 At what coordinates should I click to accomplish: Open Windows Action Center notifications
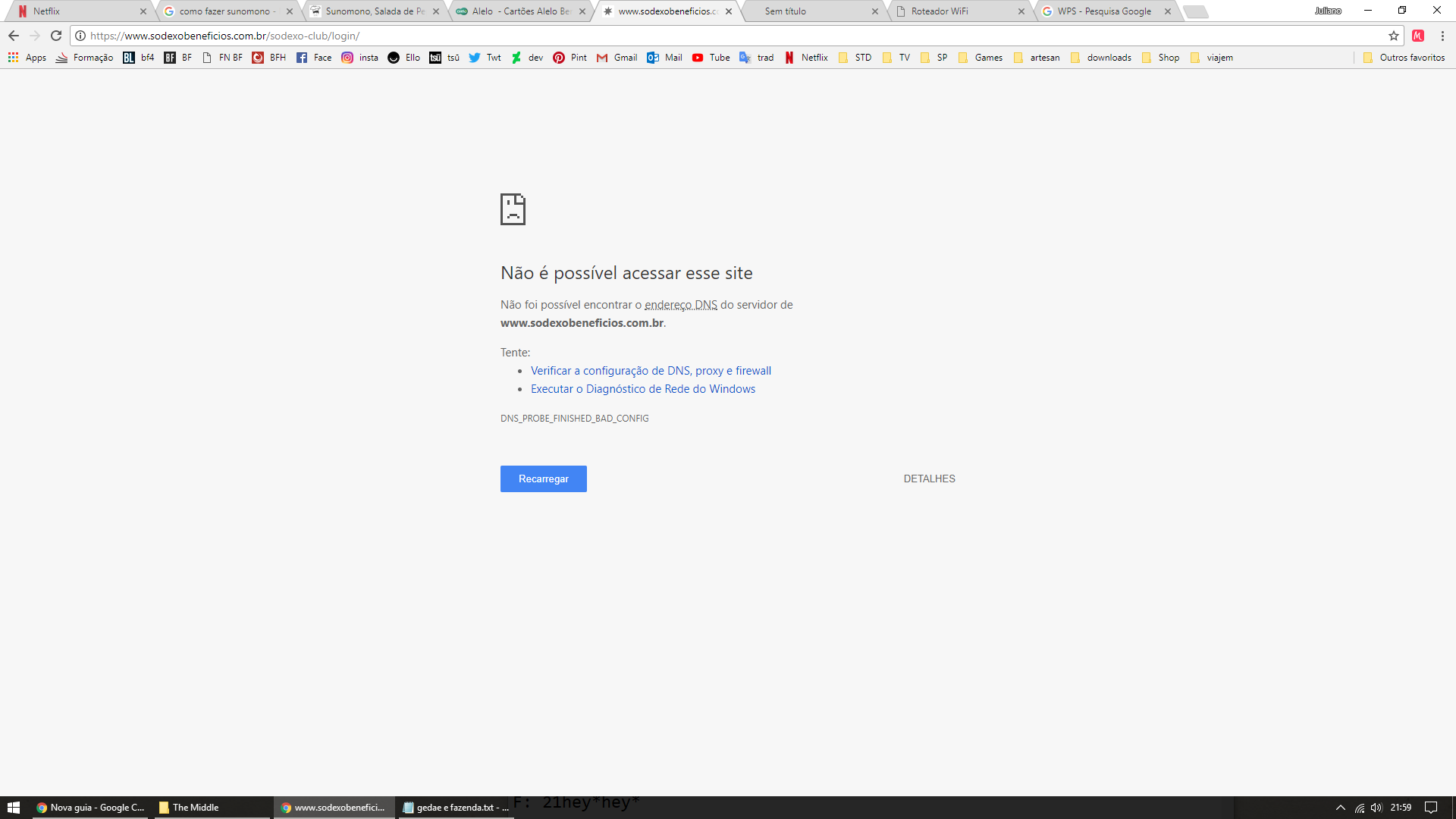click(x=1431, y=808)
